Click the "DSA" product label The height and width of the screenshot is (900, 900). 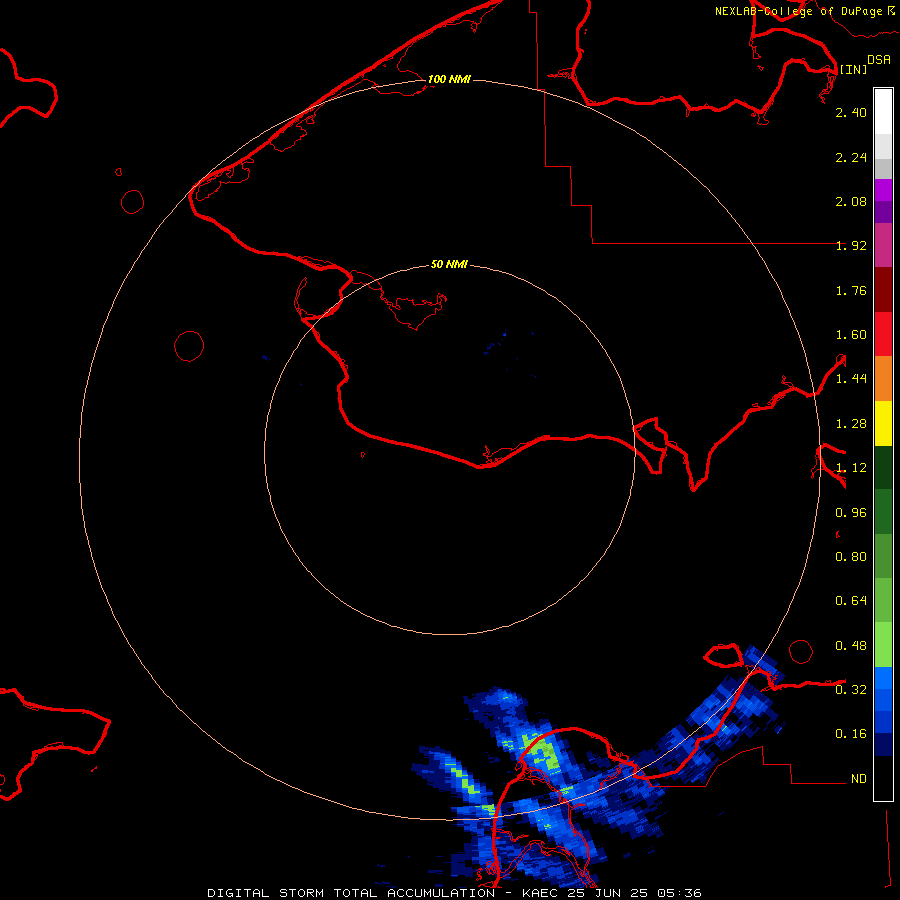(879, 59)
